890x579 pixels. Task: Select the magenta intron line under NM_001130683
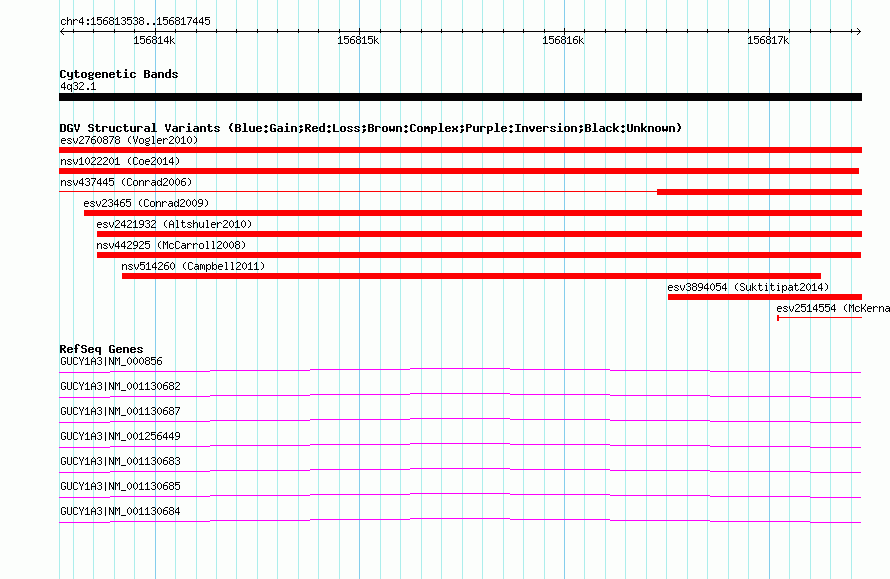click(460, 469)
